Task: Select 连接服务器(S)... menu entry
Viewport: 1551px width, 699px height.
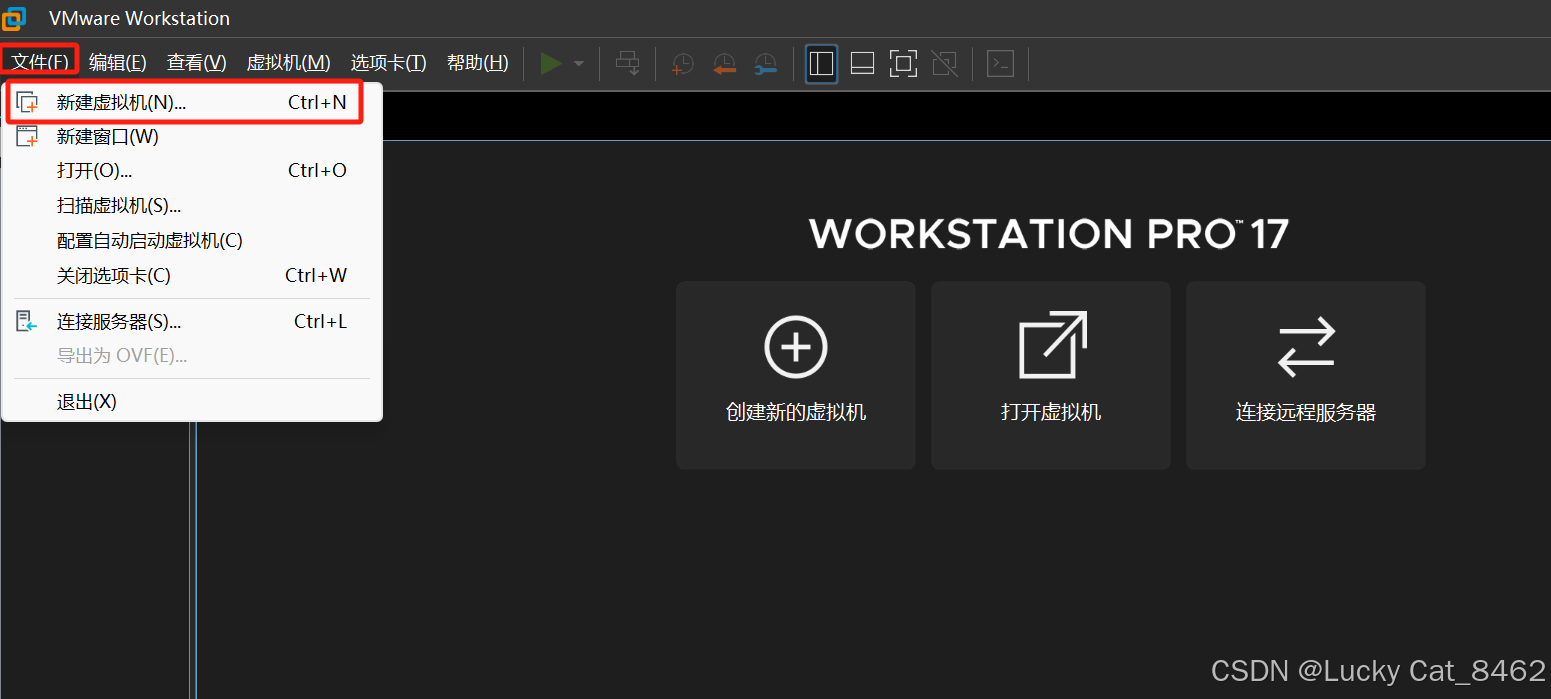Action: click(192, 322)
